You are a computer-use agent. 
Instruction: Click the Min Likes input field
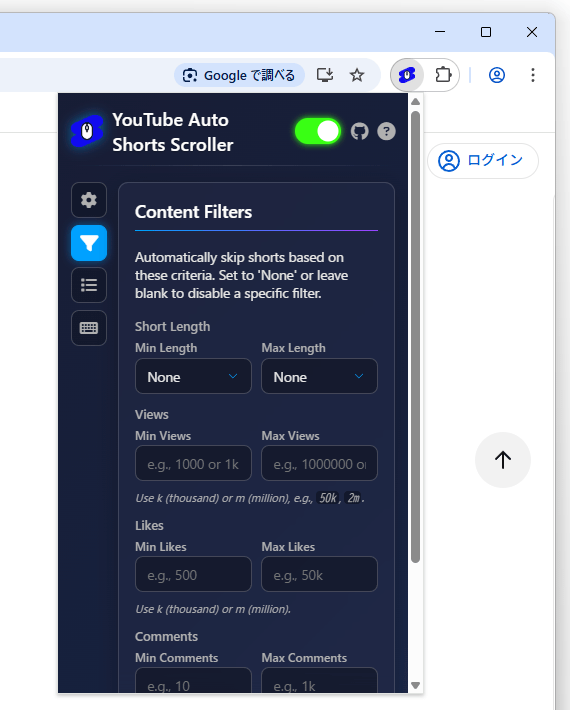[x=193, y=574]
